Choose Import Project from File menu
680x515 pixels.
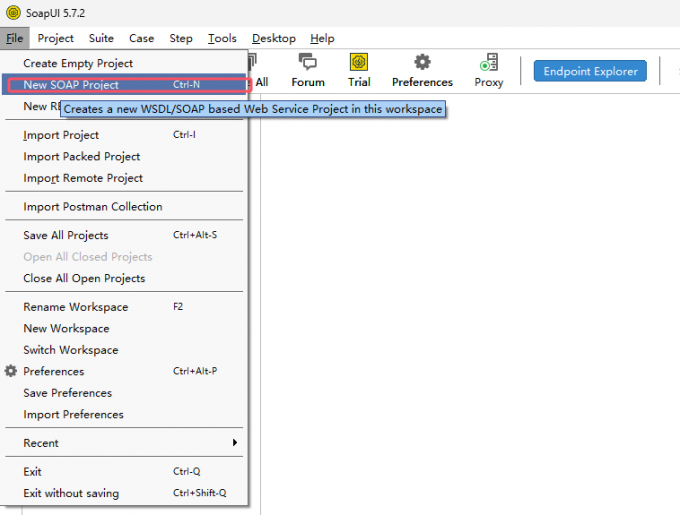tap(124, 135)
